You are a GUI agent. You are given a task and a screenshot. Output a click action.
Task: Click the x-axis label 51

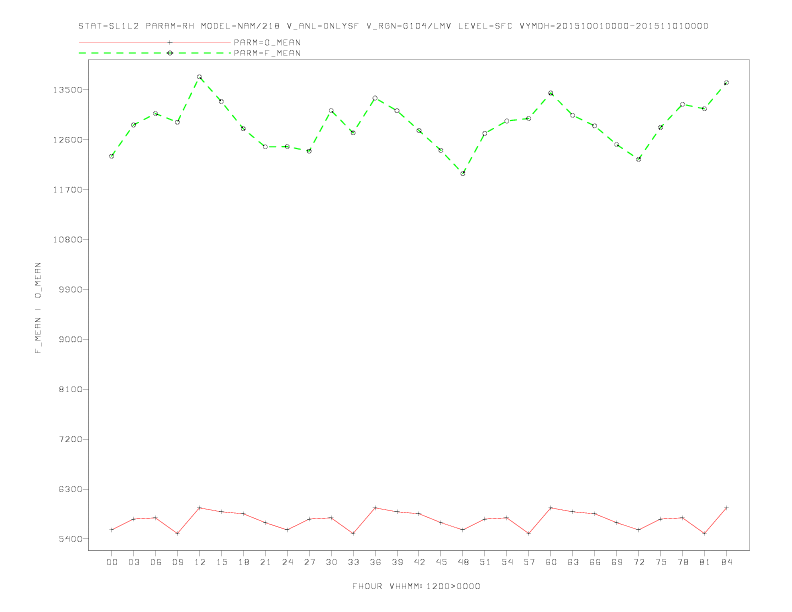(485, 562)
